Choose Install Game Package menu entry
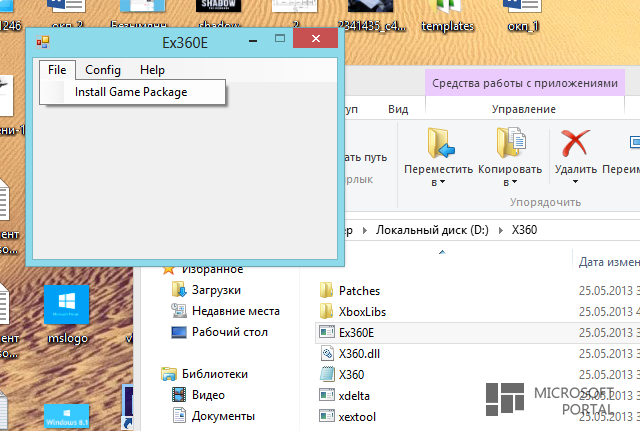Viewport: 640px width, 431px height. pos(132,92)
